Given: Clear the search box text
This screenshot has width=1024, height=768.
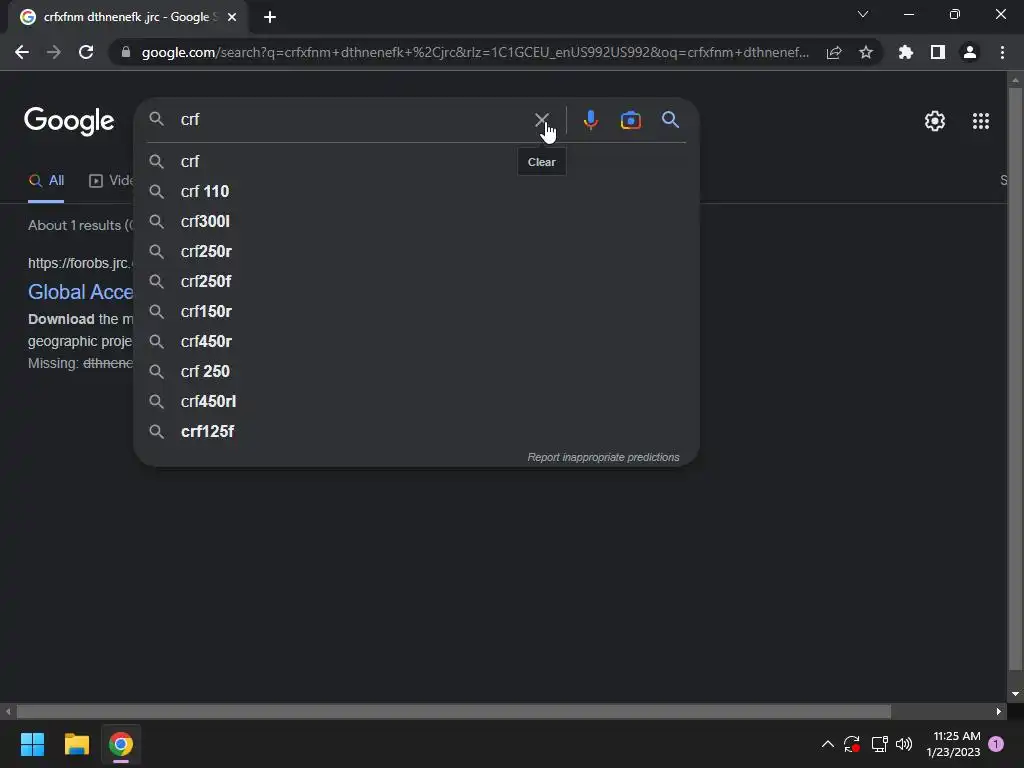Looking at the screenshot, I should click(x=541, y=120).
